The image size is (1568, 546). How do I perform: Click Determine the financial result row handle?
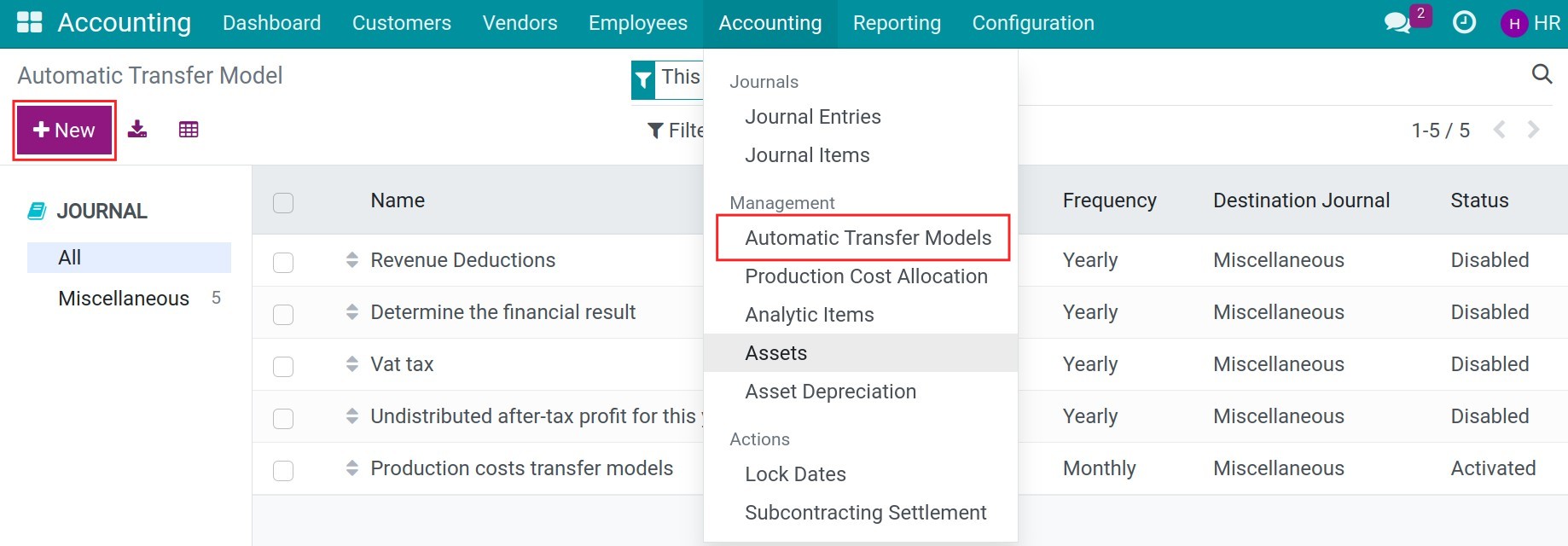(352, 312)
